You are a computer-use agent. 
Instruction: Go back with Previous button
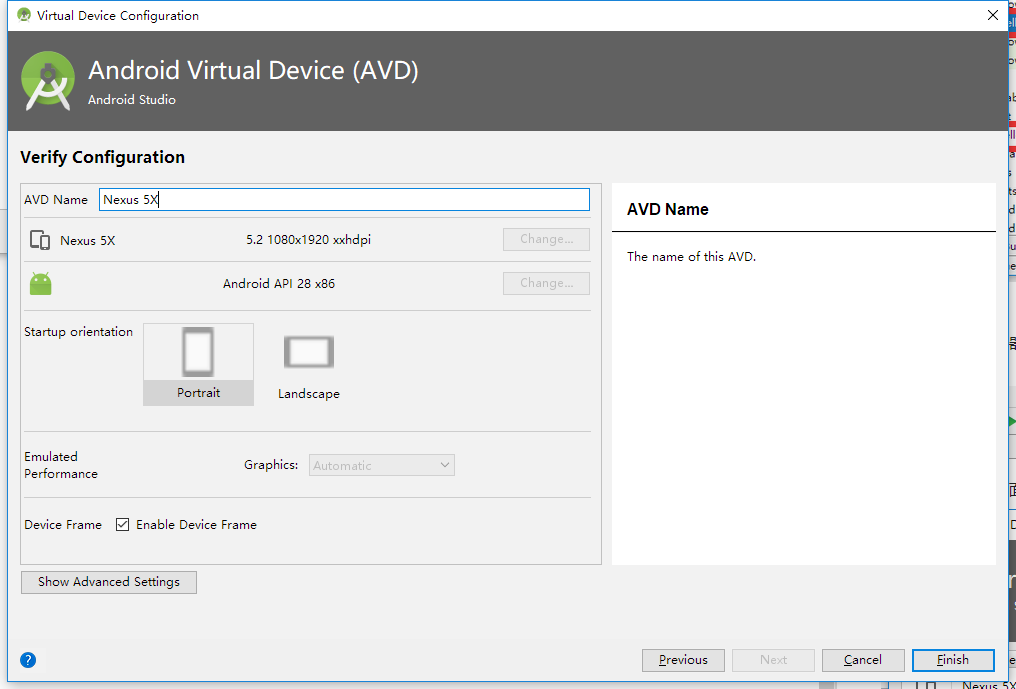684,660
